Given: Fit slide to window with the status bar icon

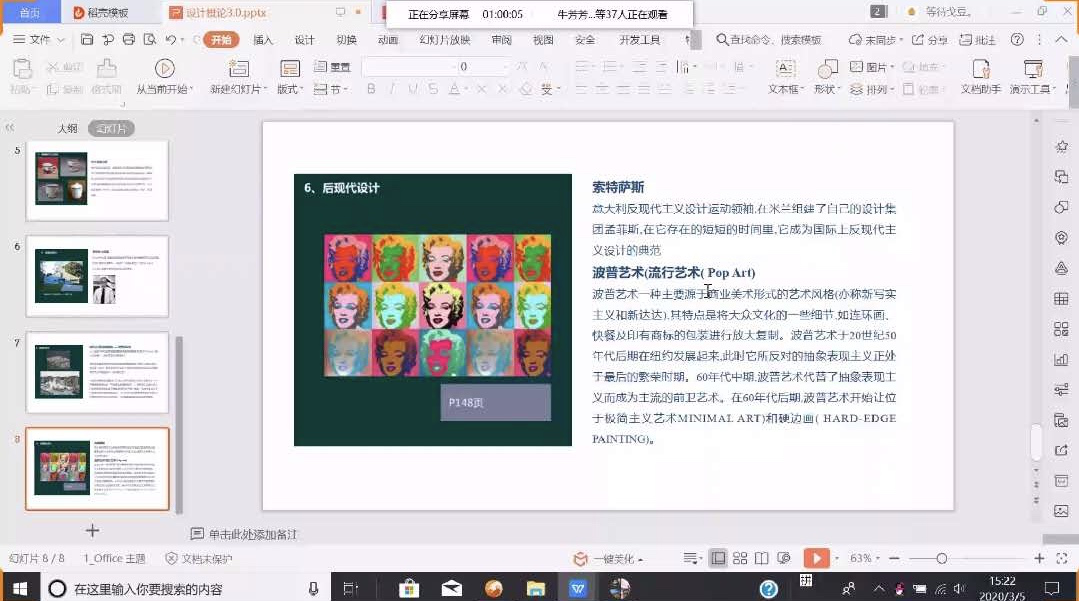Looking at the screenshot, I should (x=1062, y=558).
